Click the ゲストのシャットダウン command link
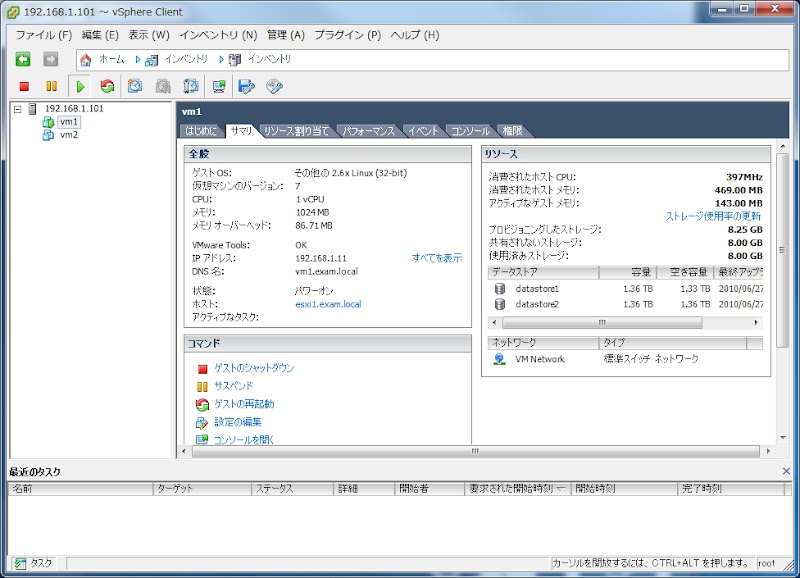This screenshot has height=578, width=800. tap(254, 368)
